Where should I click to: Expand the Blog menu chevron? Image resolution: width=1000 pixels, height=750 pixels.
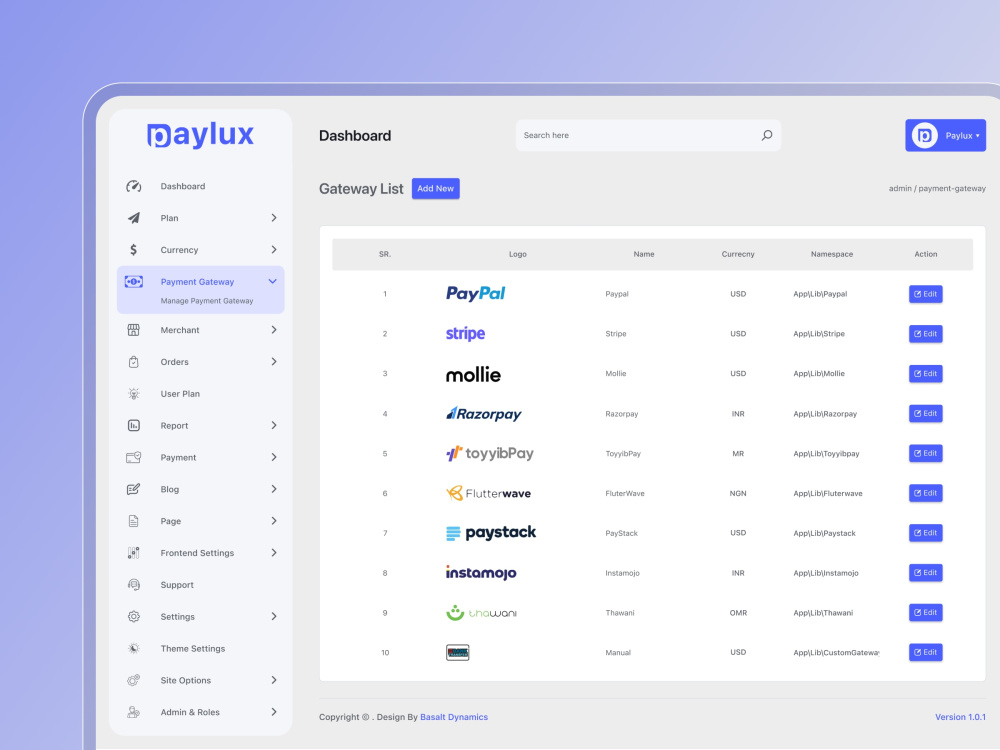click(274, 489)
